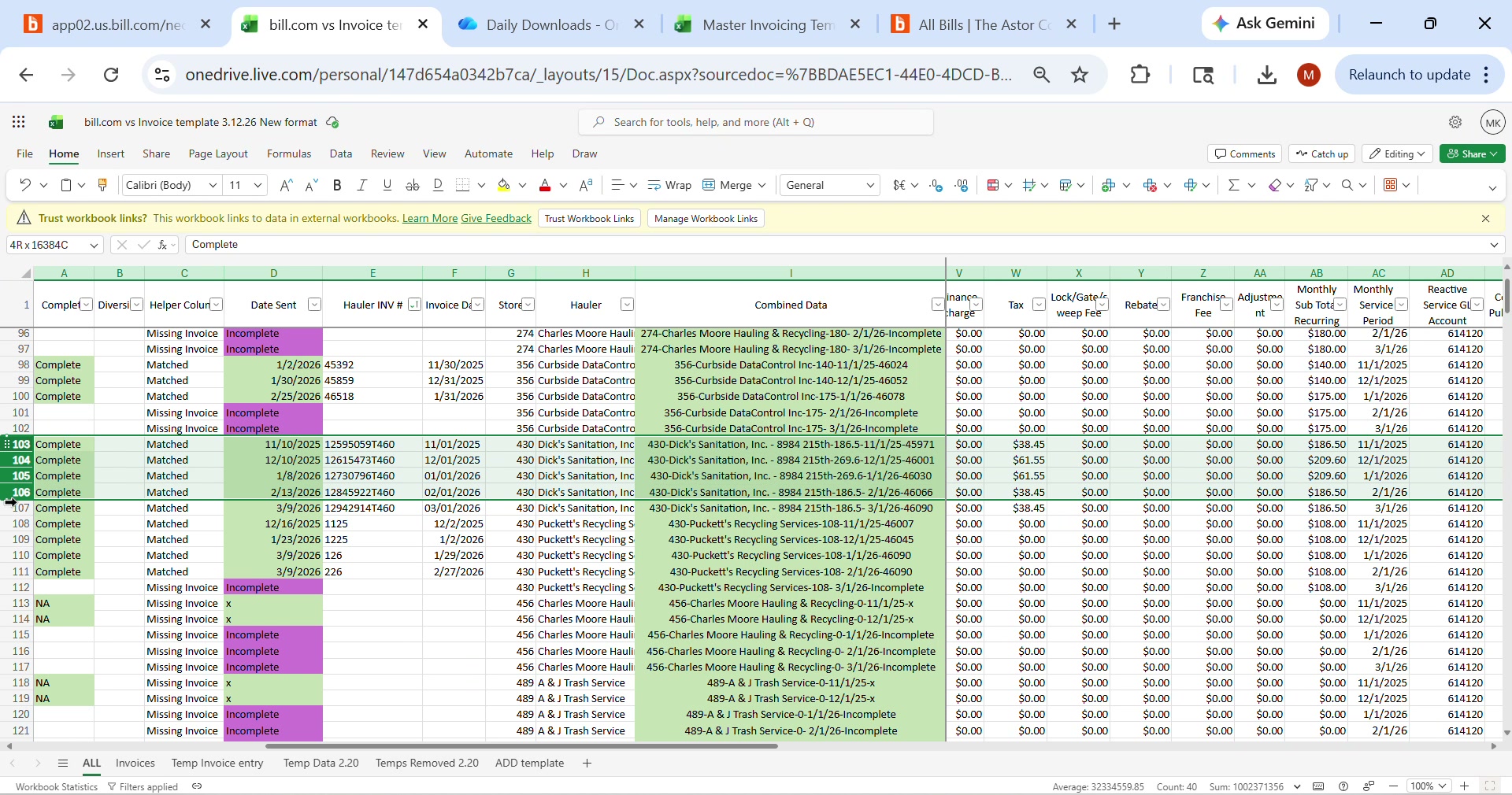
Task: Select the Format Painter tool
Action: pyautogui.click(x=103, y=185)
